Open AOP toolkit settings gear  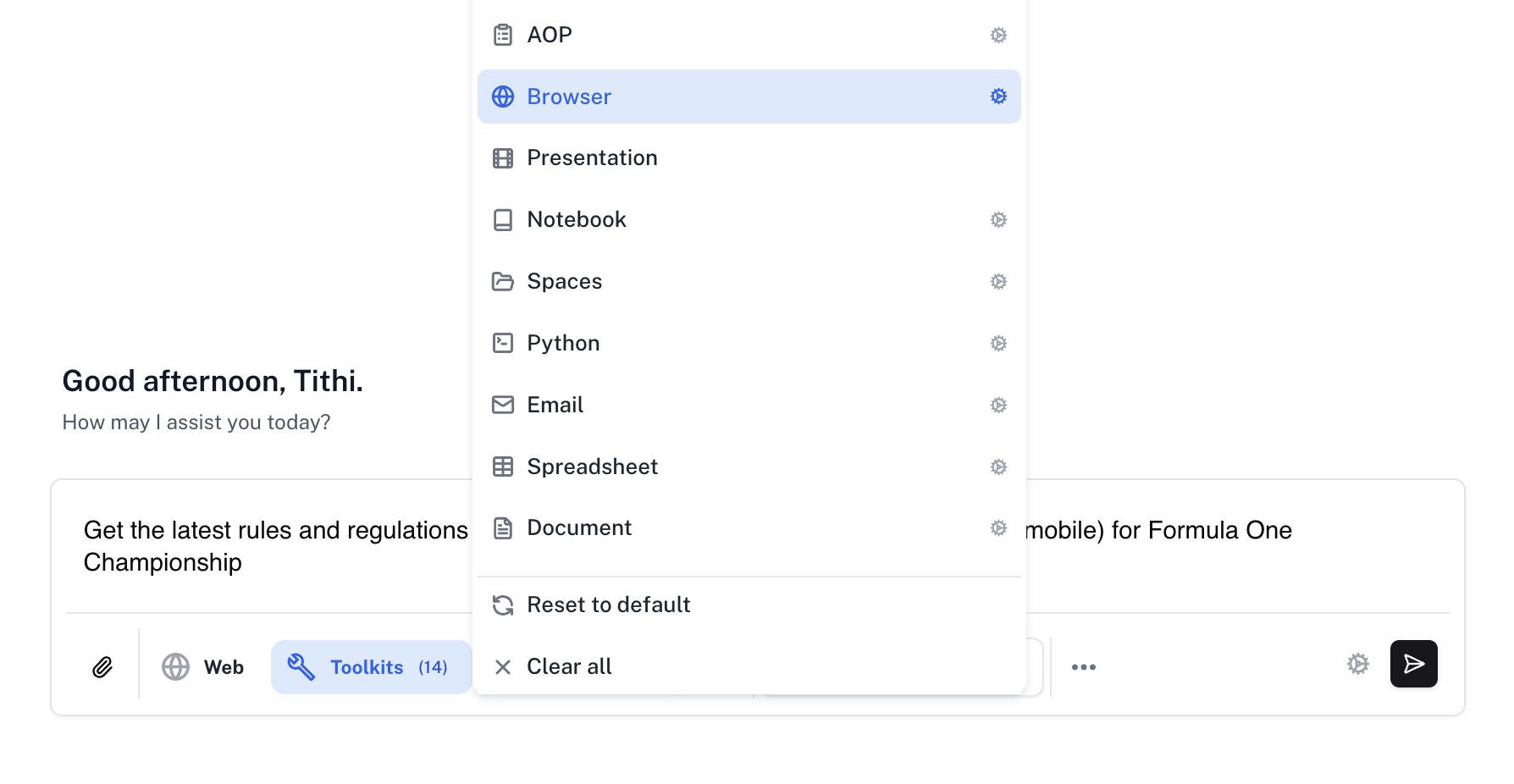[998, 35]
